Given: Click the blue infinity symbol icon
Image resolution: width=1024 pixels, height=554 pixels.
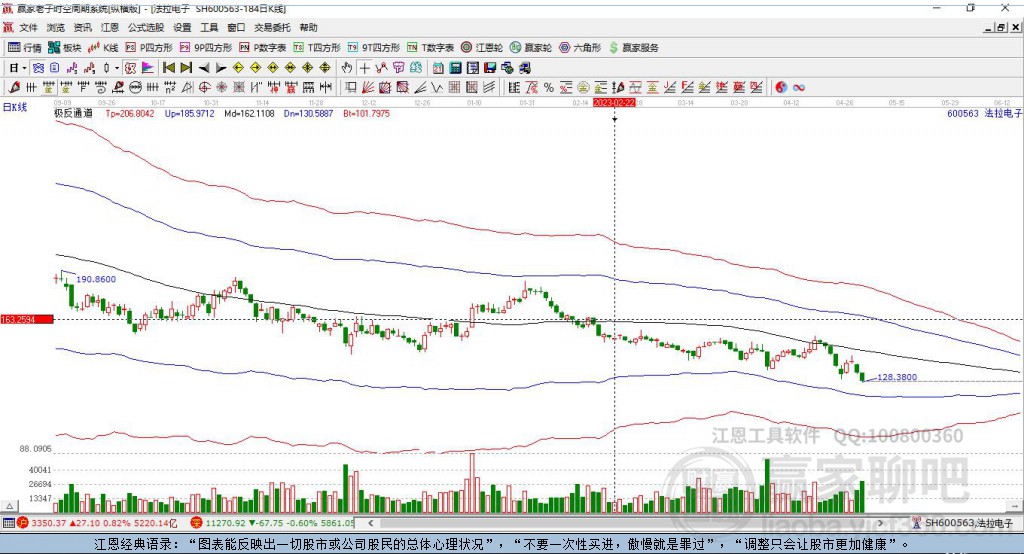Looking at the screenshot, I should tap(798, 87).
